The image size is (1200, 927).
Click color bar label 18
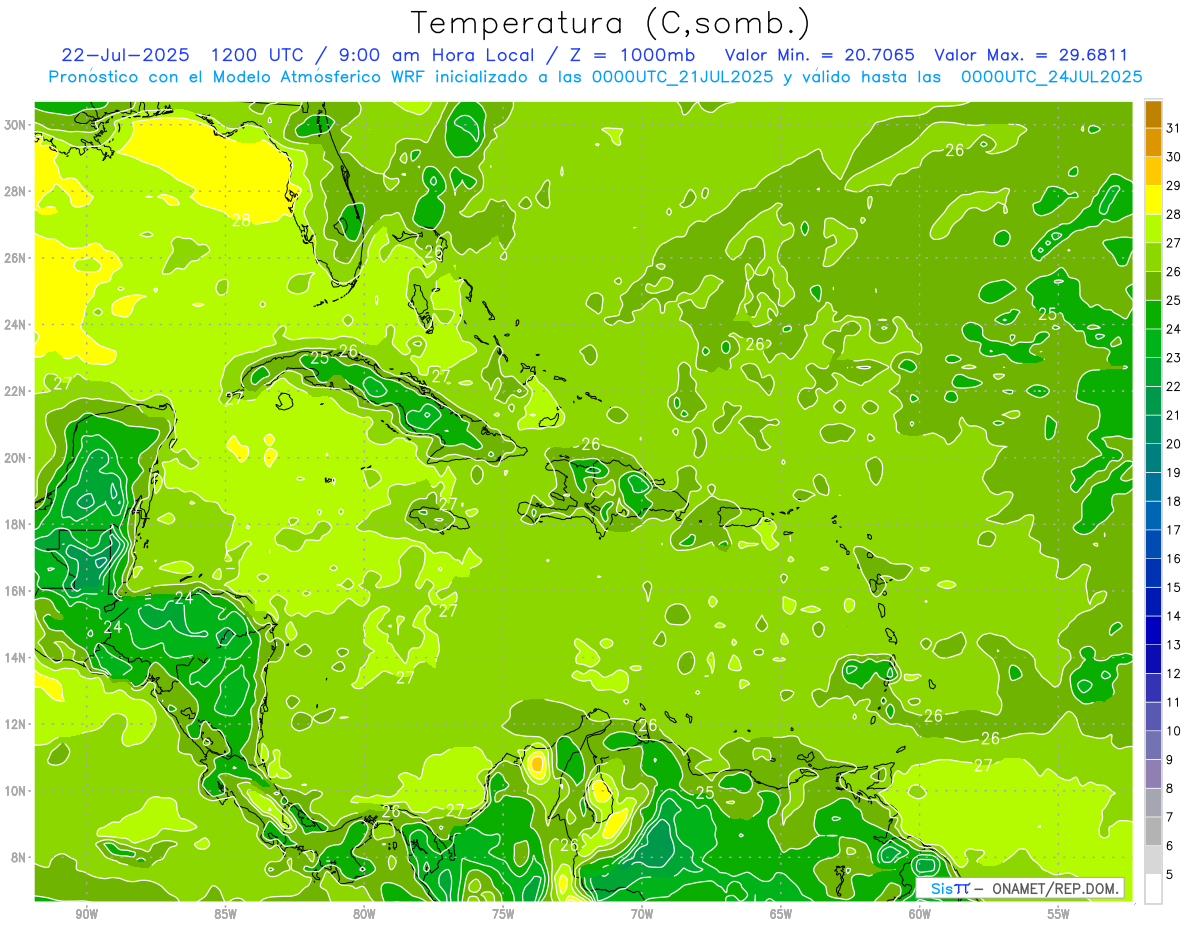(1174, 502)
